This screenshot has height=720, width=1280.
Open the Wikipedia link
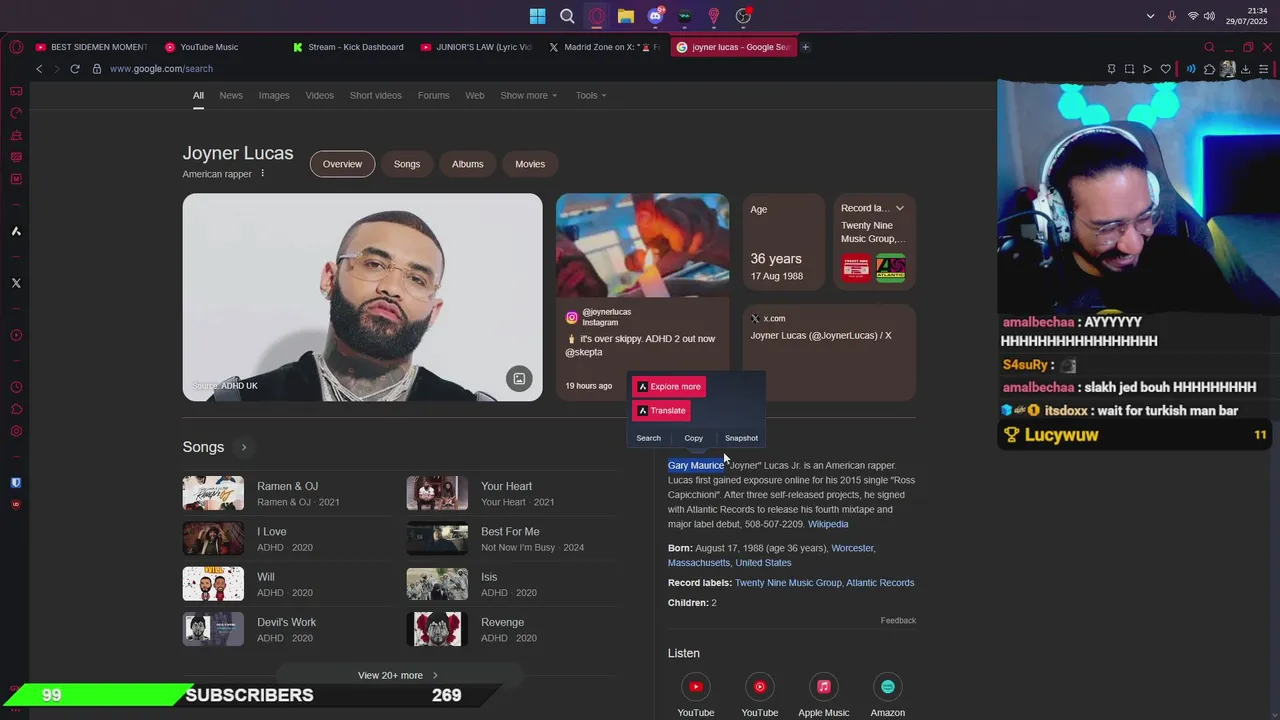pyautogui.click(x=828, y=524)
